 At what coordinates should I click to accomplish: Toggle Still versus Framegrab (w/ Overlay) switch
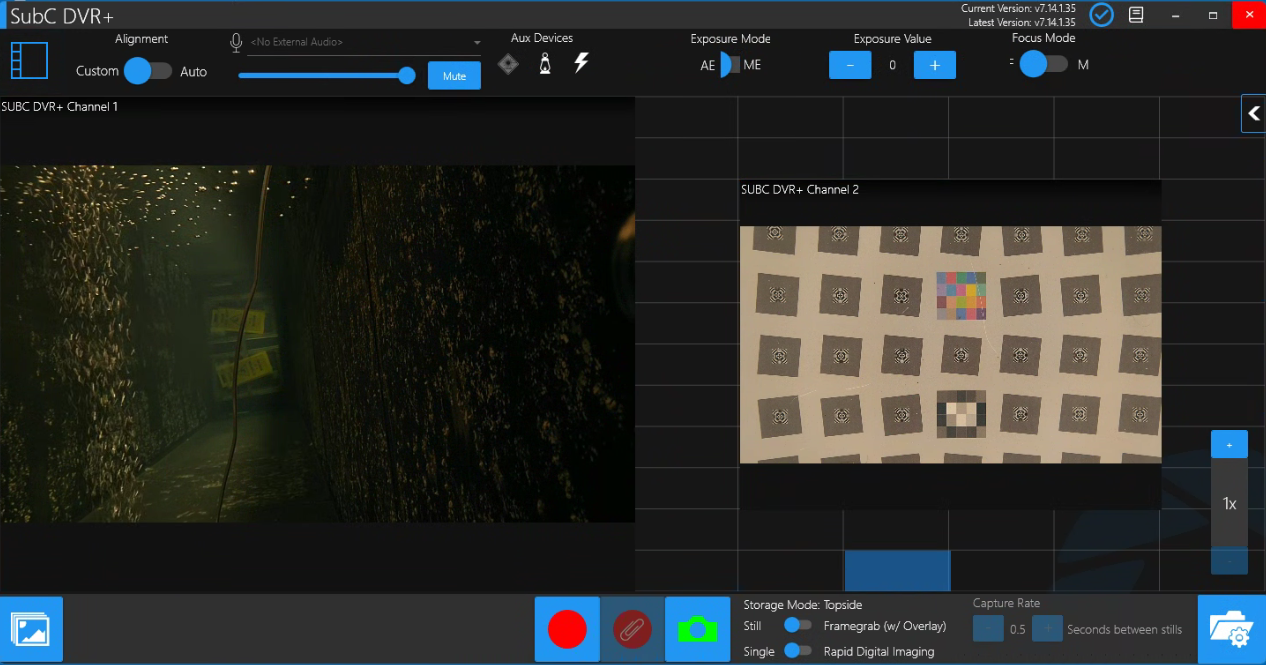click(798, 625)
